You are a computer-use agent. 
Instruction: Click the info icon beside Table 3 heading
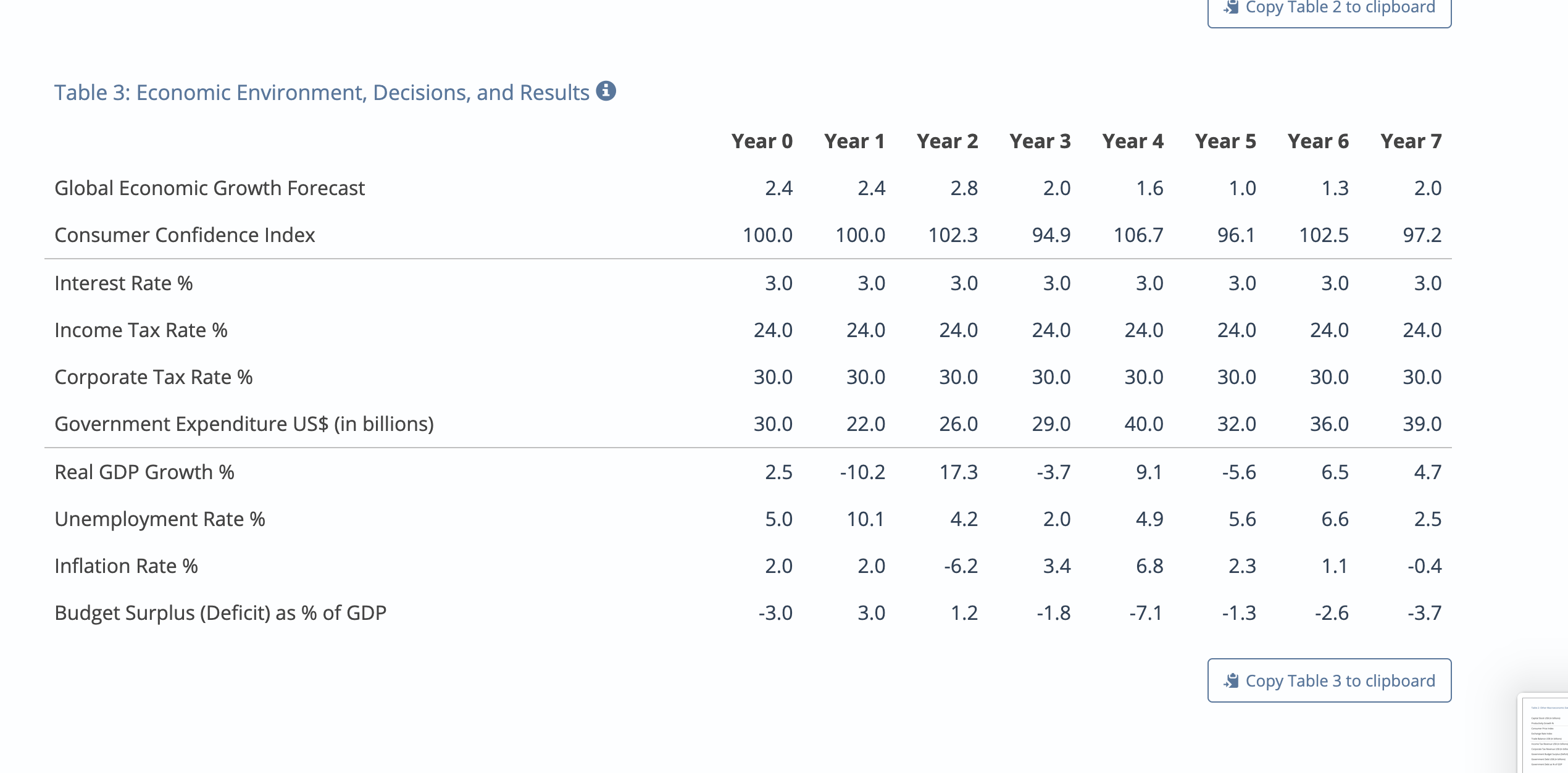(x=606, y=91)
